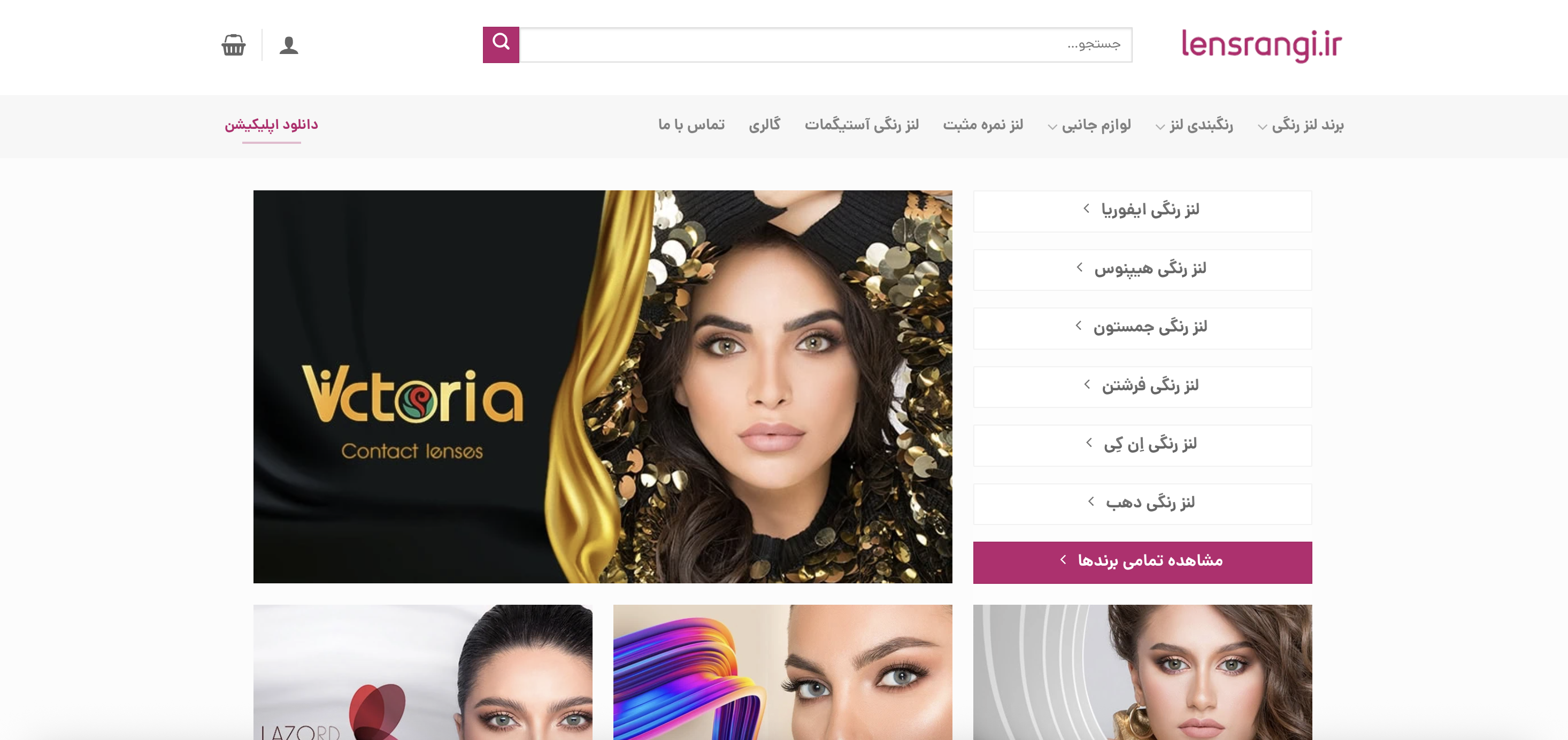Go to لنز رنگی آستیگمات page
1568x740 pixels.
(862, 125)
